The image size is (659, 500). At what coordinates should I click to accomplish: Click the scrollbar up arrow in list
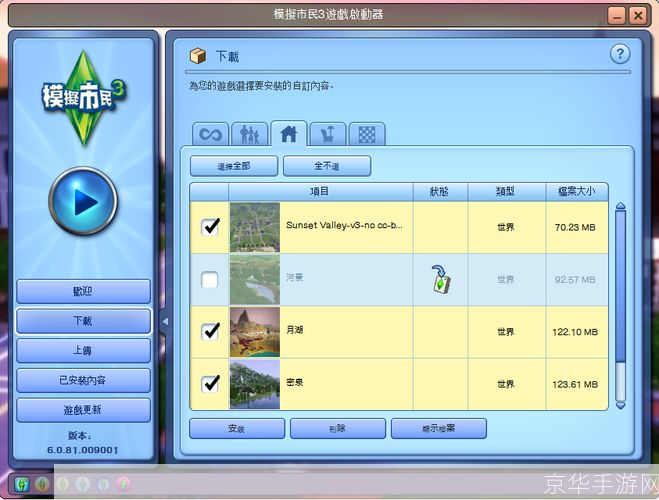[620, 209]
